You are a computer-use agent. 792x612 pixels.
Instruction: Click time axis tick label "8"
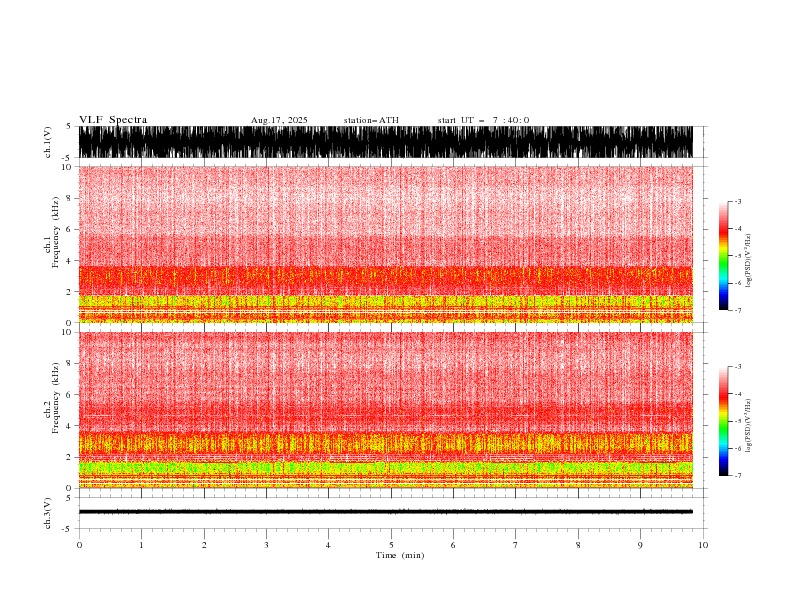point(578,545)
